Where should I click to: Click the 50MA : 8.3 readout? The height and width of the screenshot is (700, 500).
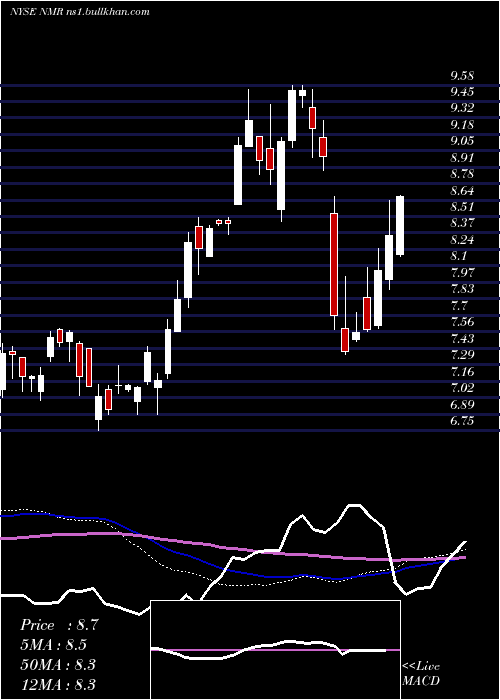tap(58, 665)
